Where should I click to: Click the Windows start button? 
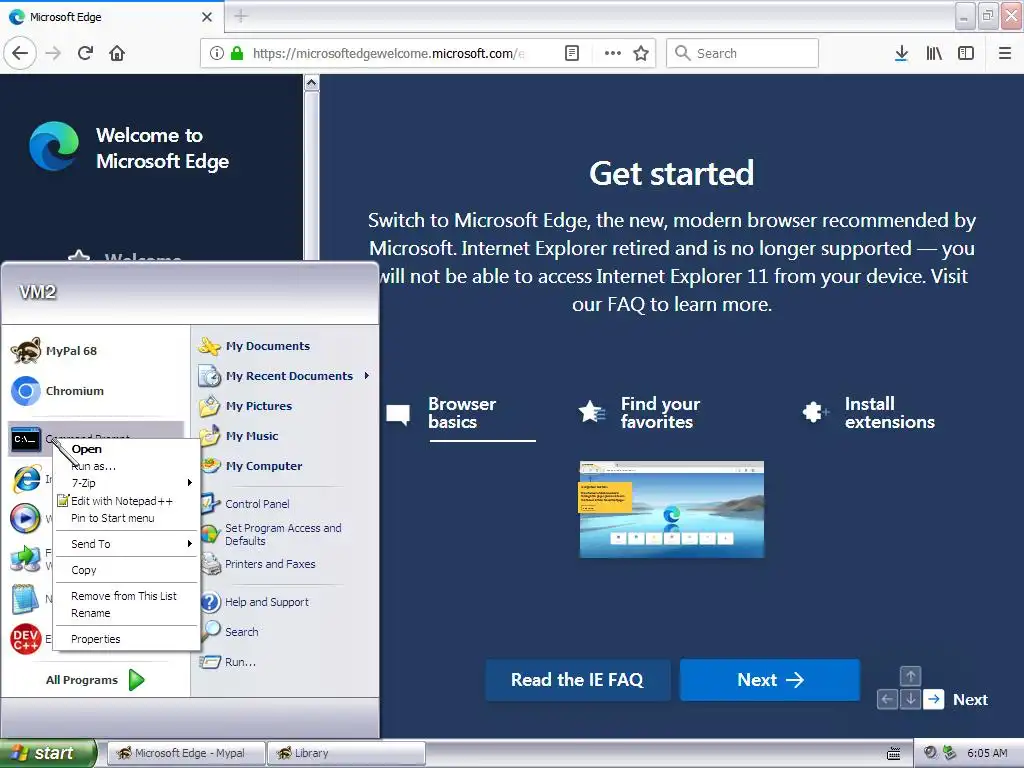(48, 753)
